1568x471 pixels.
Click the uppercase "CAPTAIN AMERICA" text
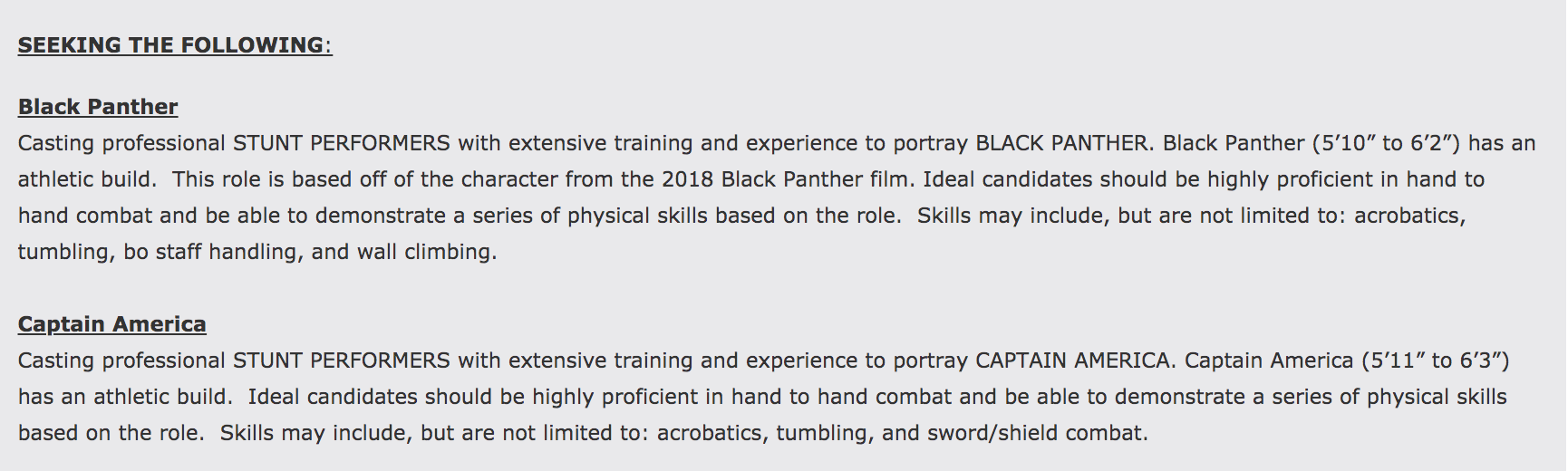pos(1072,360)
